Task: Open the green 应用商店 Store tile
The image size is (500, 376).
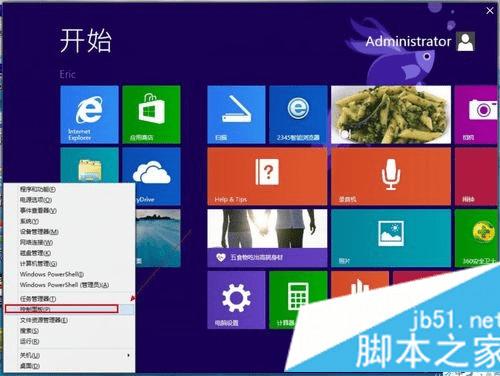Action: [x=151, y=114]
